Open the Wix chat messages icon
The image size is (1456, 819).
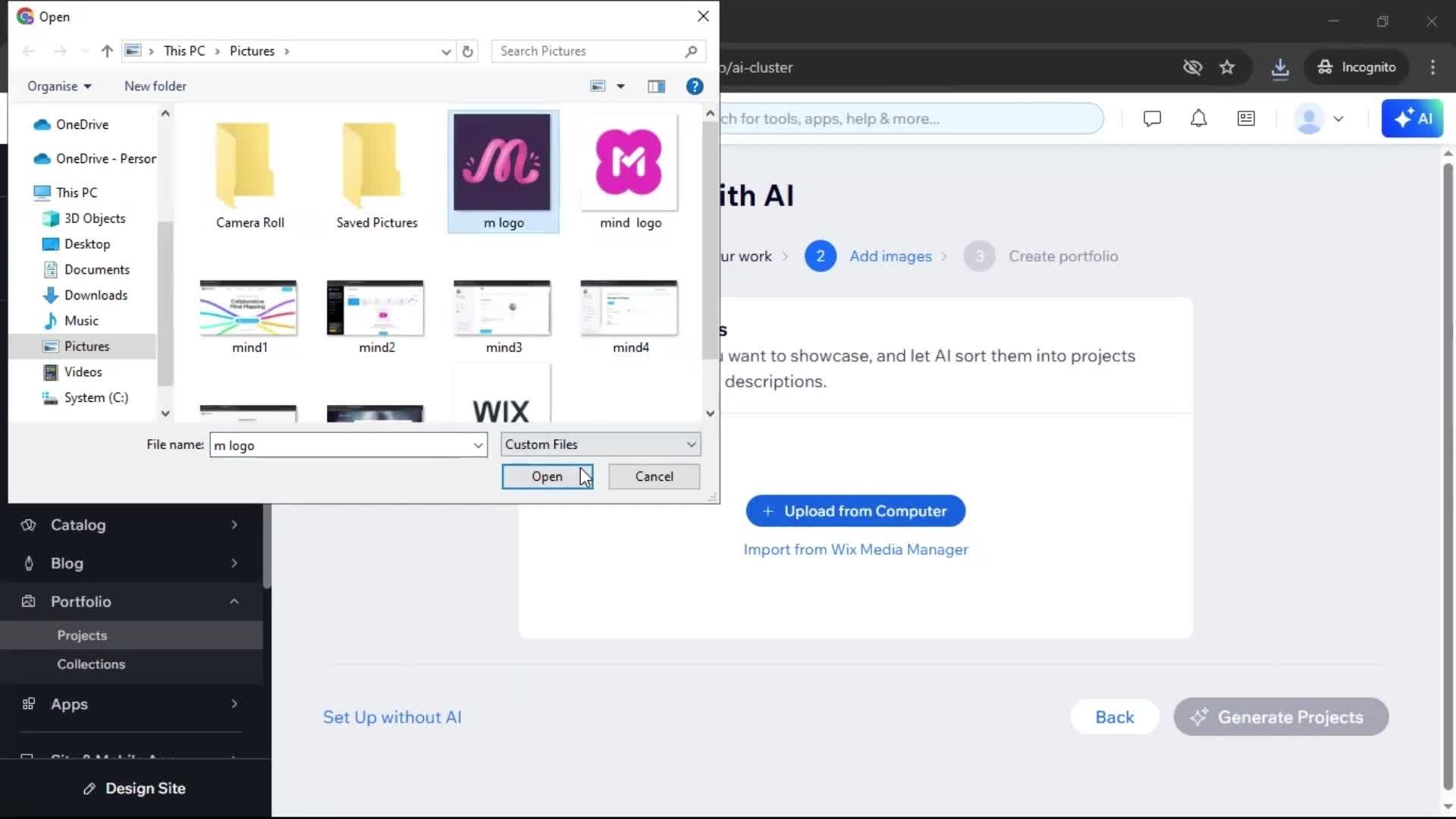click(x=1152, y=119)
